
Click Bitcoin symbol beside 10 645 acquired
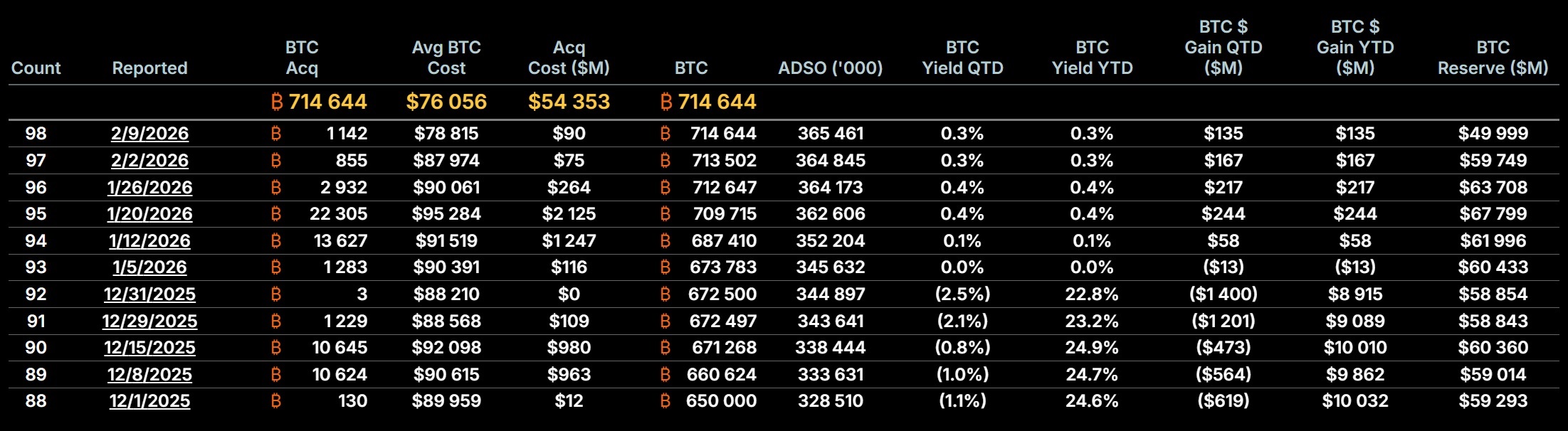click(276, 348)
